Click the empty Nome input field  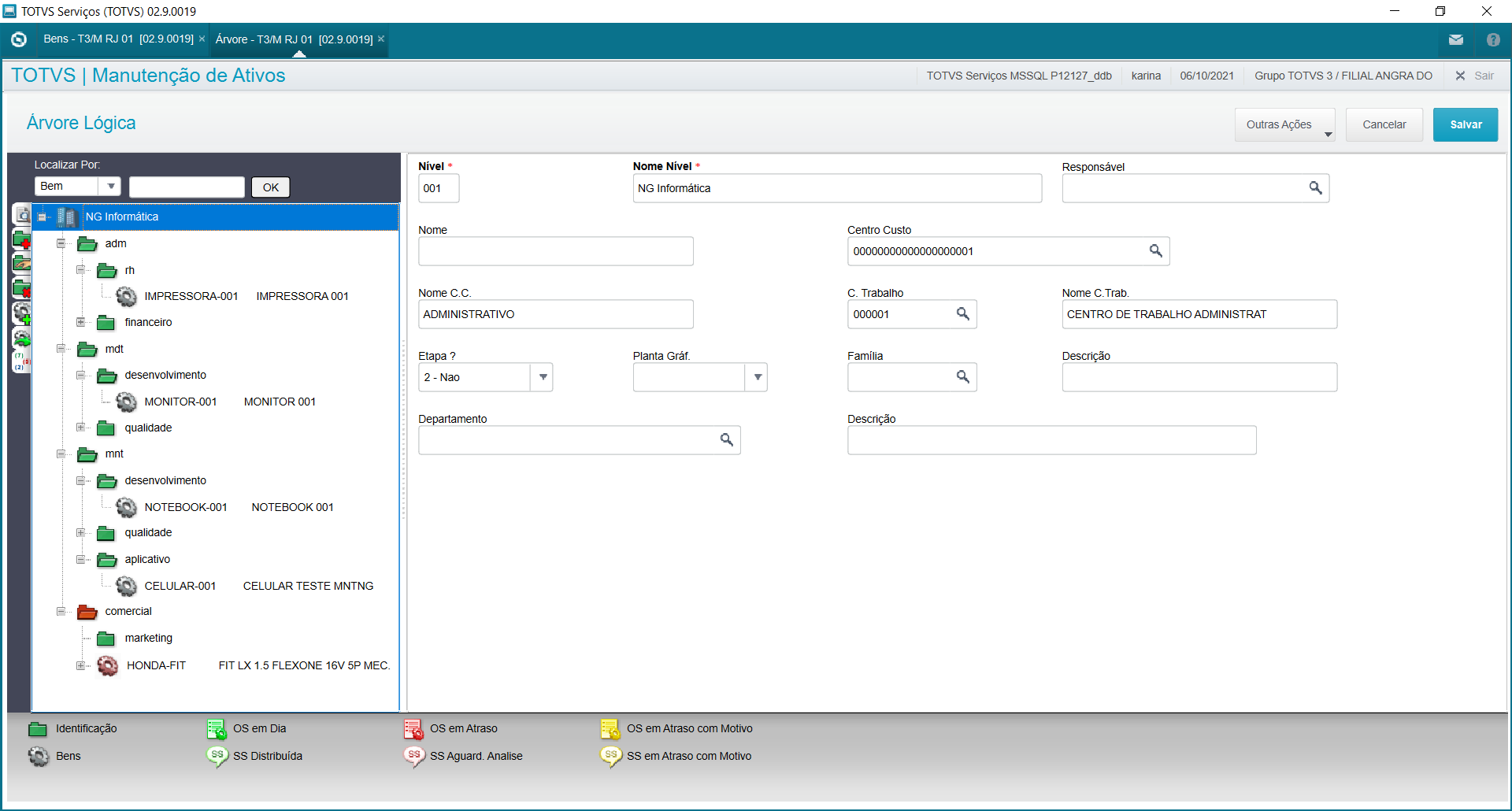[x=556, y=251]
